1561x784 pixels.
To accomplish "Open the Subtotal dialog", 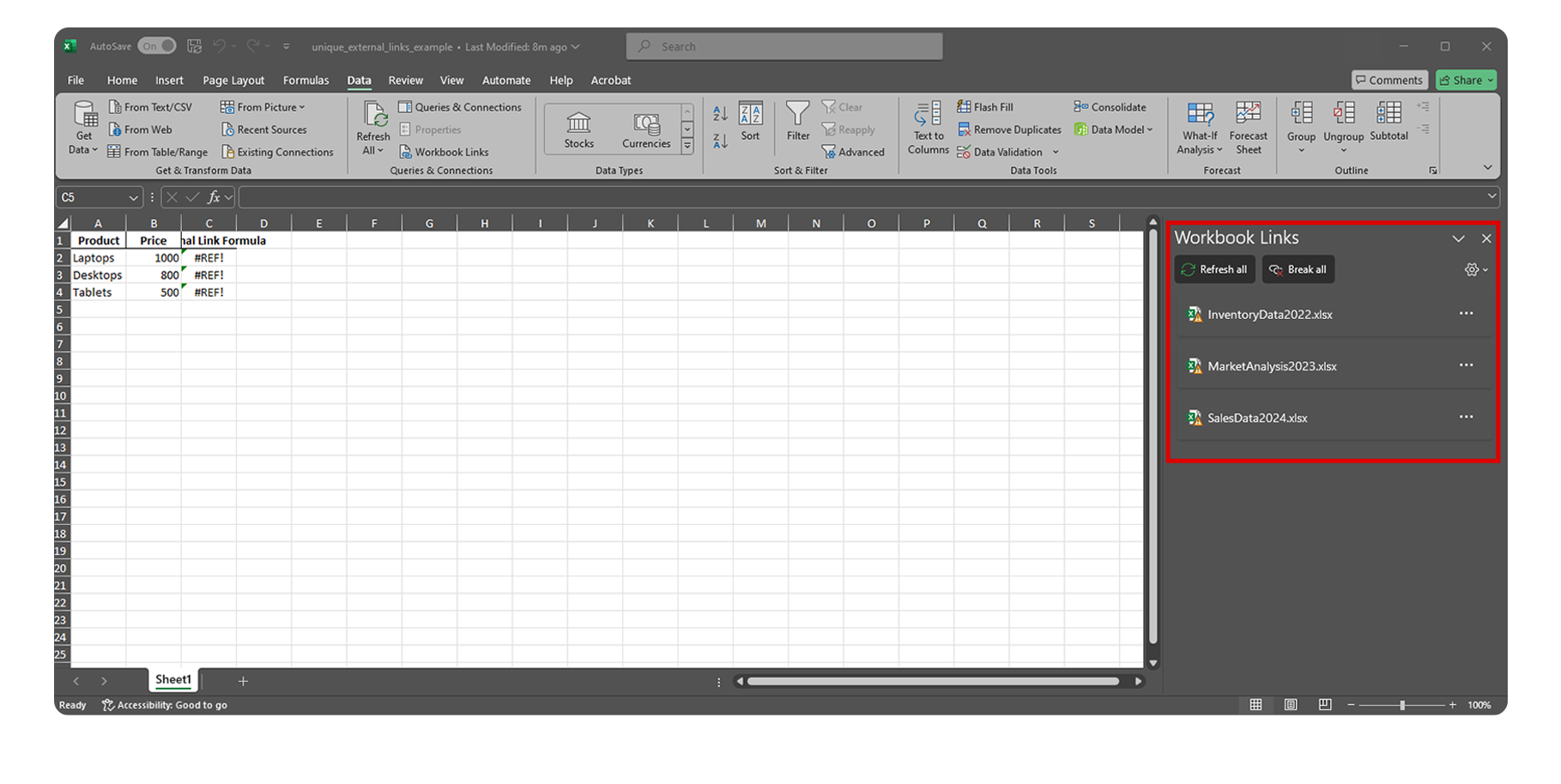I will click(x=1388, y=127).
